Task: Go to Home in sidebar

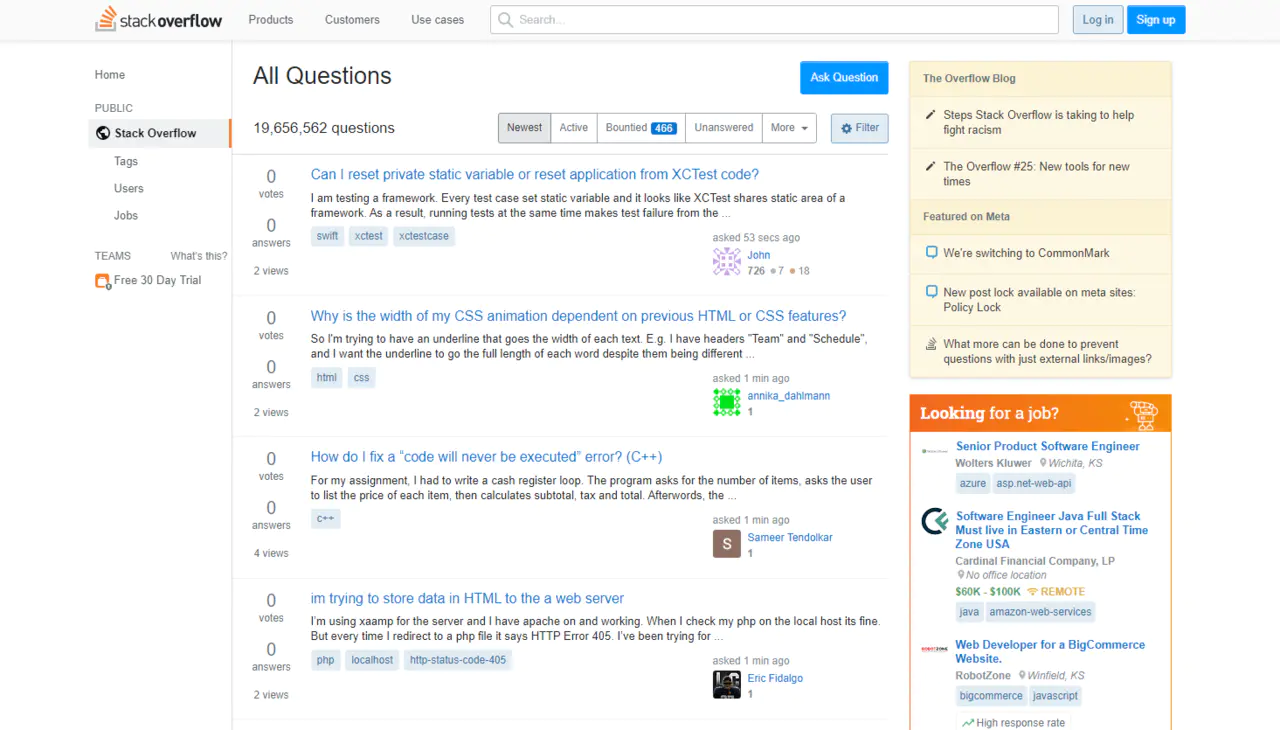Action: [110, 75]
